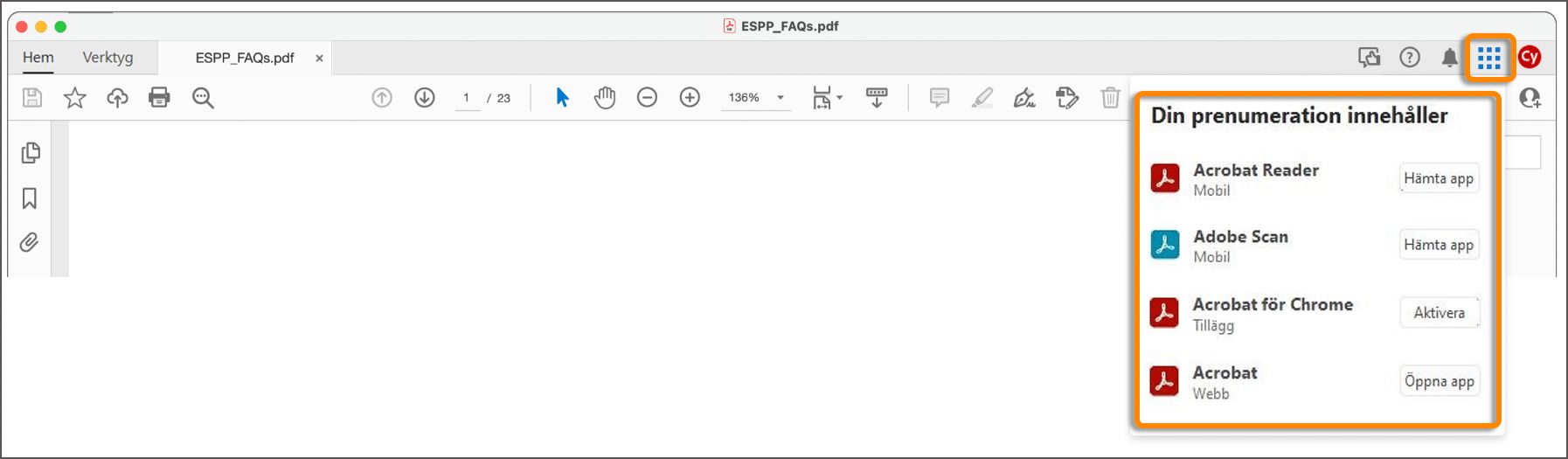Screen dimensions: 1568x459
Task: Click Öppna app for Acrobat Webb
Action: (1440, 381)
